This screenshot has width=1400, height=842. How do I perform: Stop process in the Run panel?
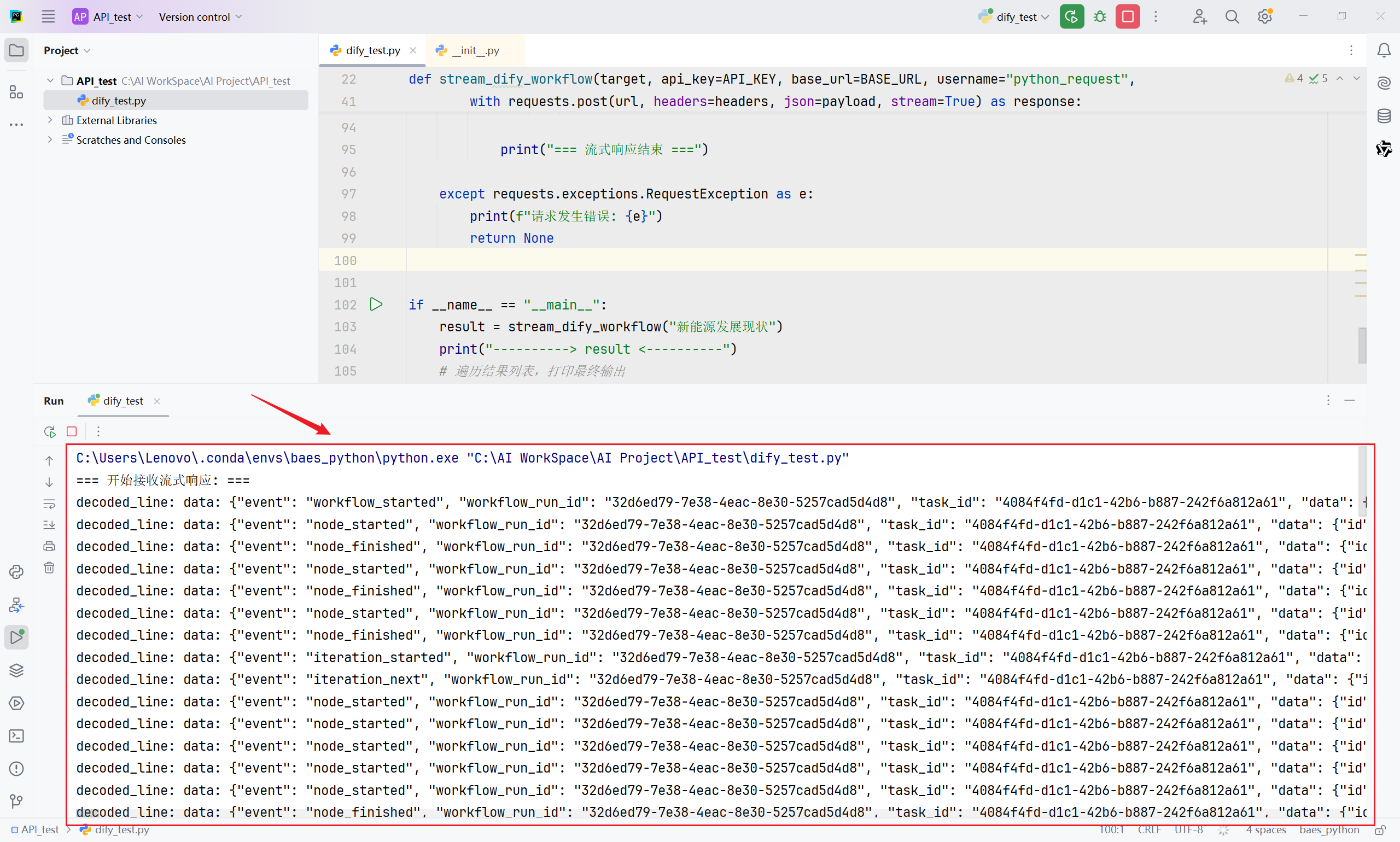pyautogui.click(x=72, y=432)
